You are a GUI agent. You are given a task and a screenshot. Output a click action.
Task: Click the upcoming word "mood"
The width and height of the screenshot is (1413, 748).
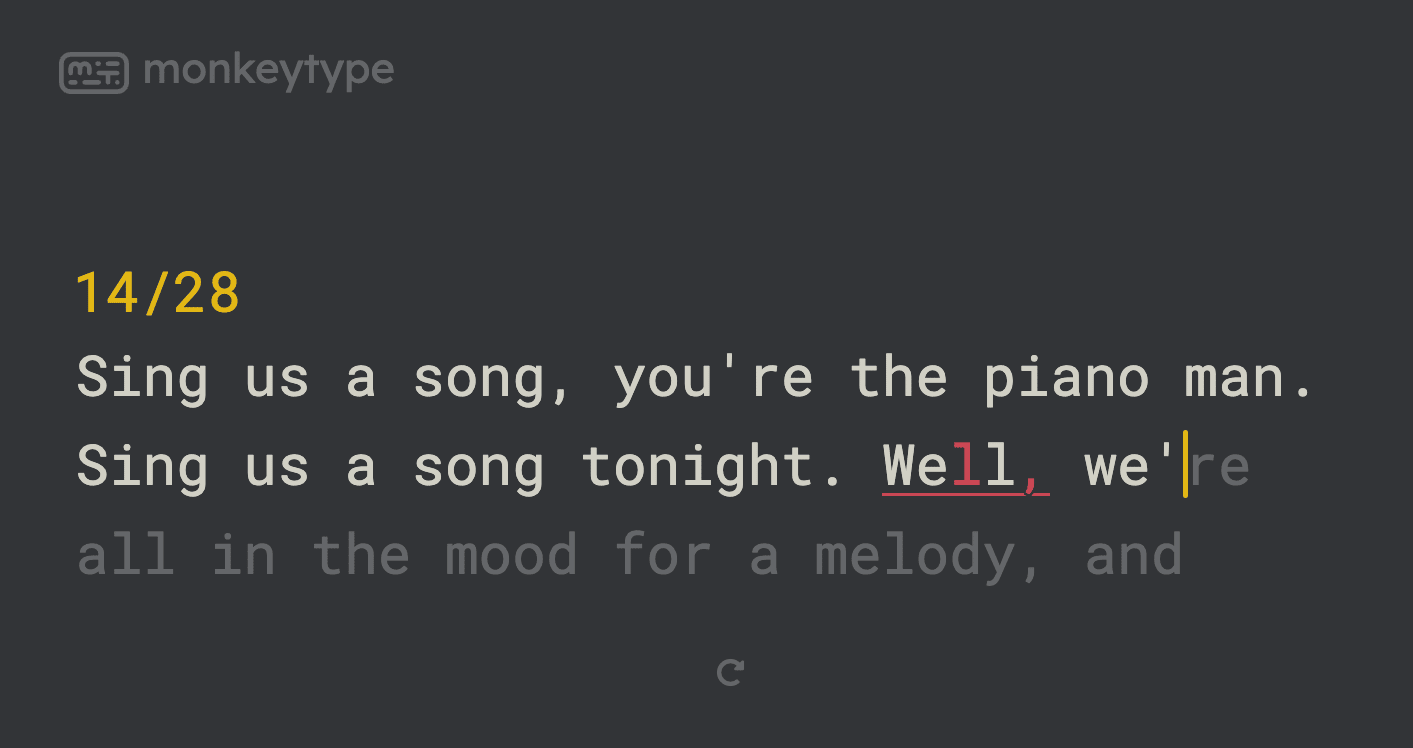point(512,555)
